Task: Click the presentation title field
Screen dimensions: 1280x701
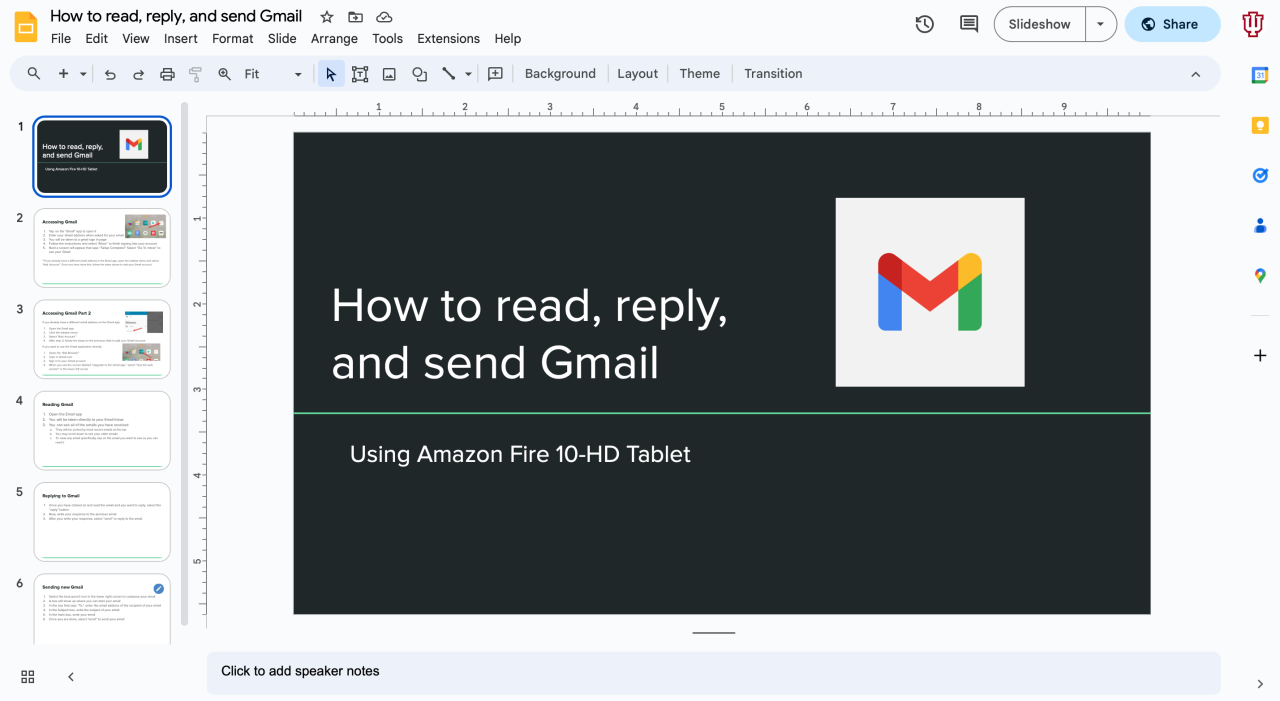Action: coord(176,16)
